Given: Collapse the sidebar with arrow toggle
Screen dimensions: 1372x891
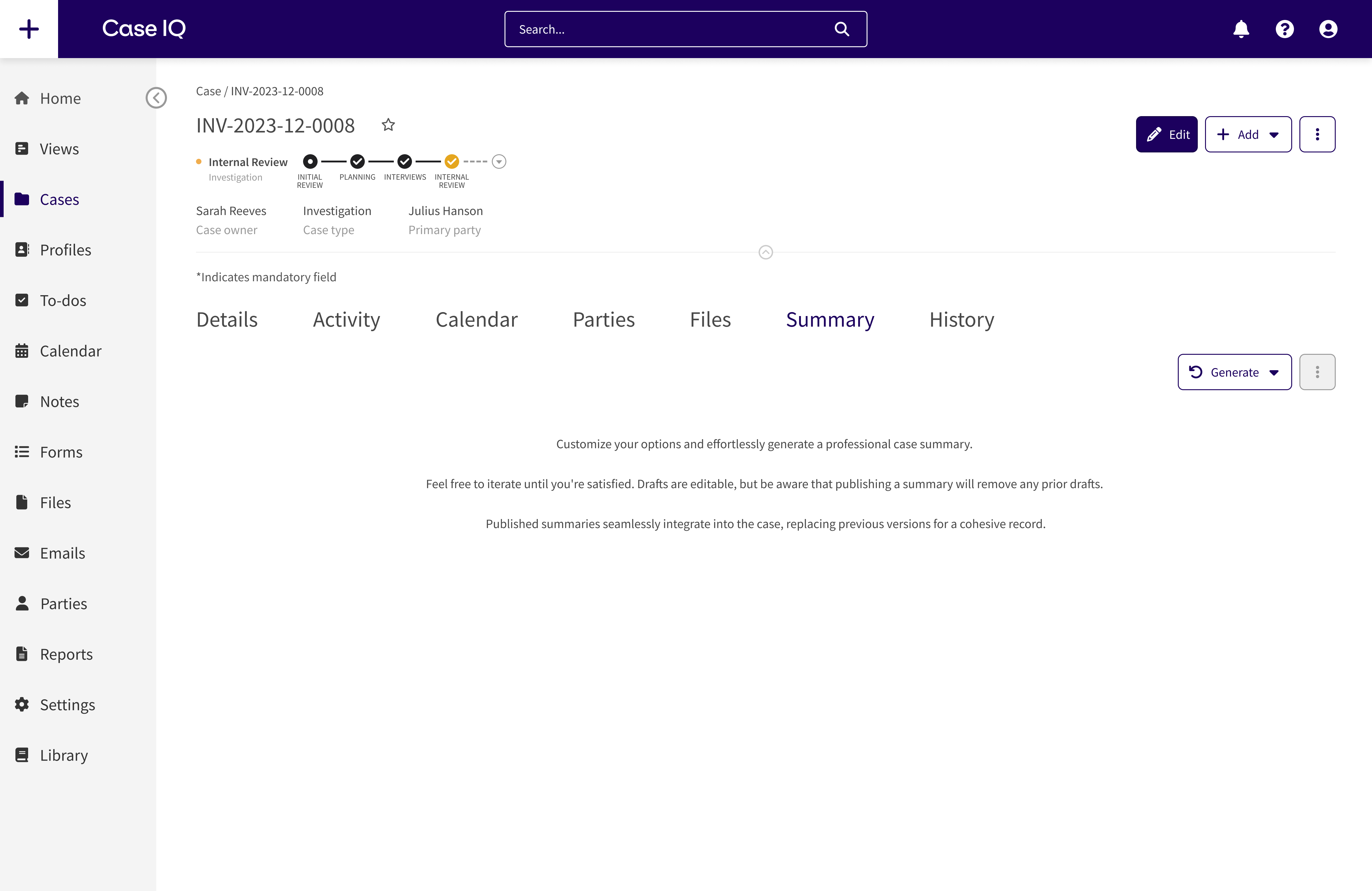Looking at the screenshot, I should (156, 98).
